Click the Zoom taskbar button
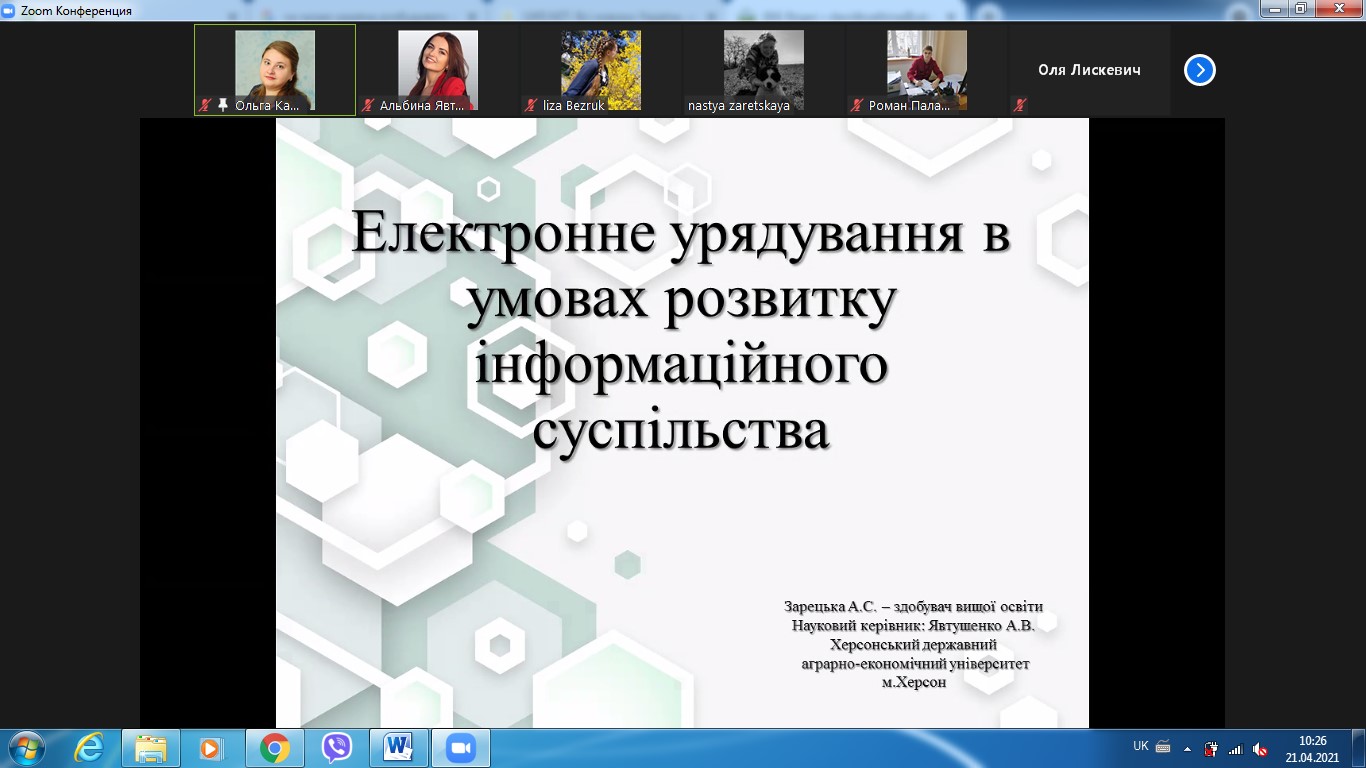 (460, 748)
